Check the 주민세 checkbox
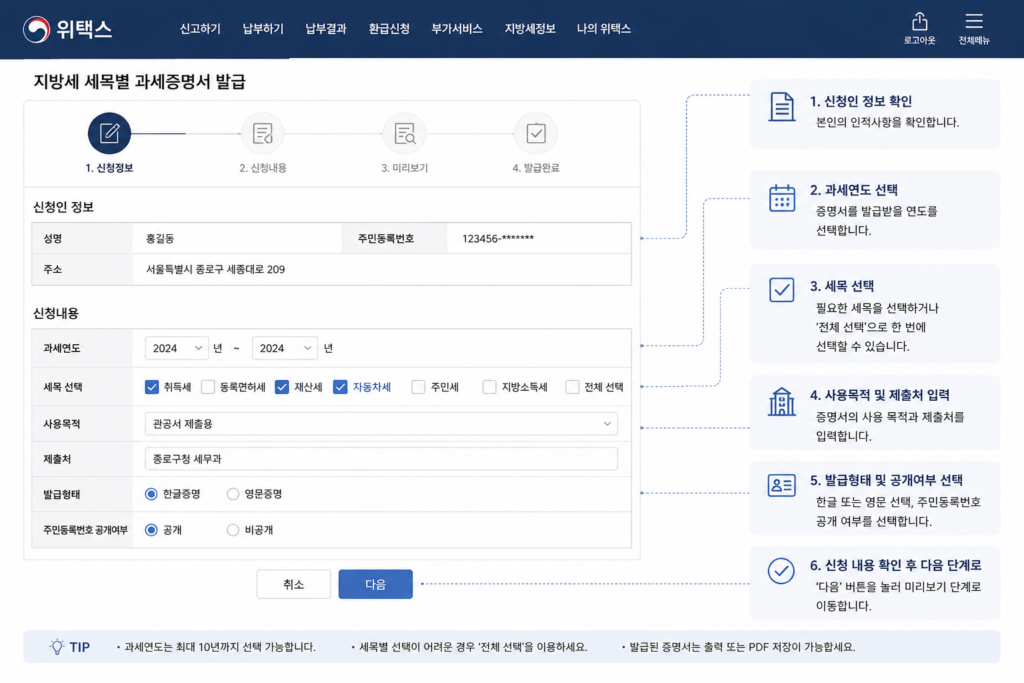Screen dimensions: 1024x683 tap(418, 387)
